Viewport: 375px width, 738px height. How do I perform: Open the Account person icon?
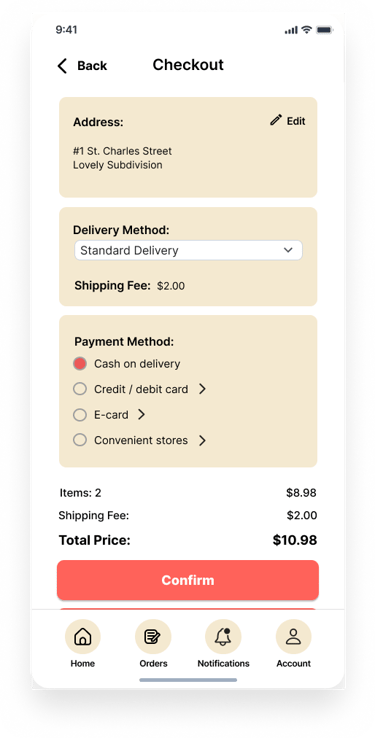pyautogui.click(x=294, y=637)
